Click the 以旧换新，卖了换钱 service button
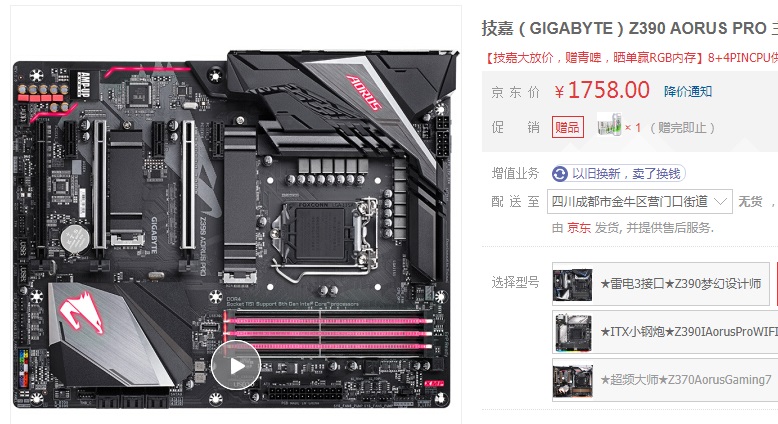 click(x=618, y=174)
